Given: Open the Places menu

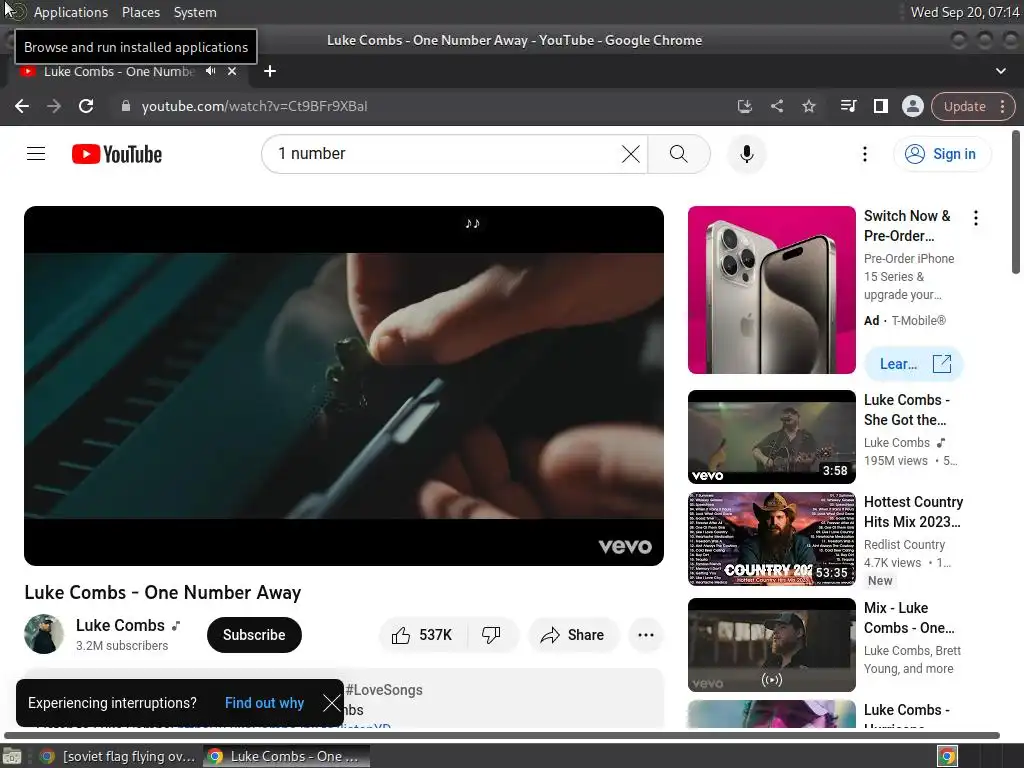Looking at the screenshot, I should point(140,12).
